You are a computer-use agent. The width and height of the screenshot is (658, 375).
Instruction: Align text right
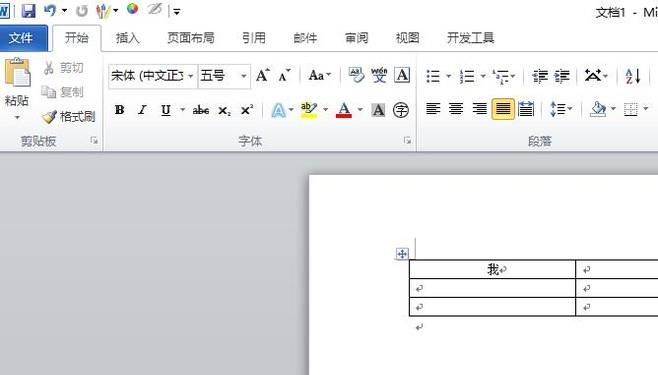479,109
